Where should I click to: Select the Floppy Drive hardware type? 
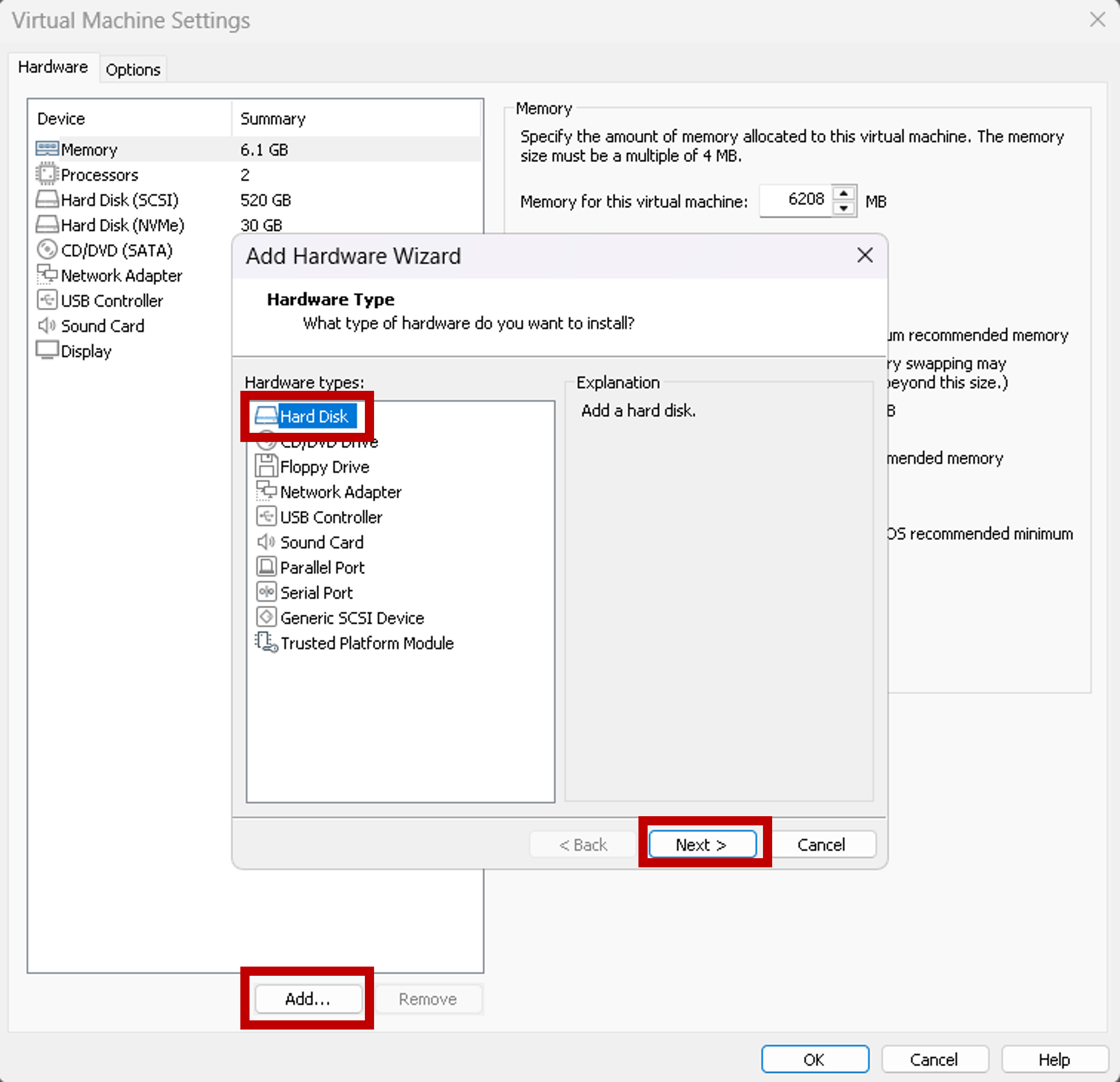coord(325,467)
